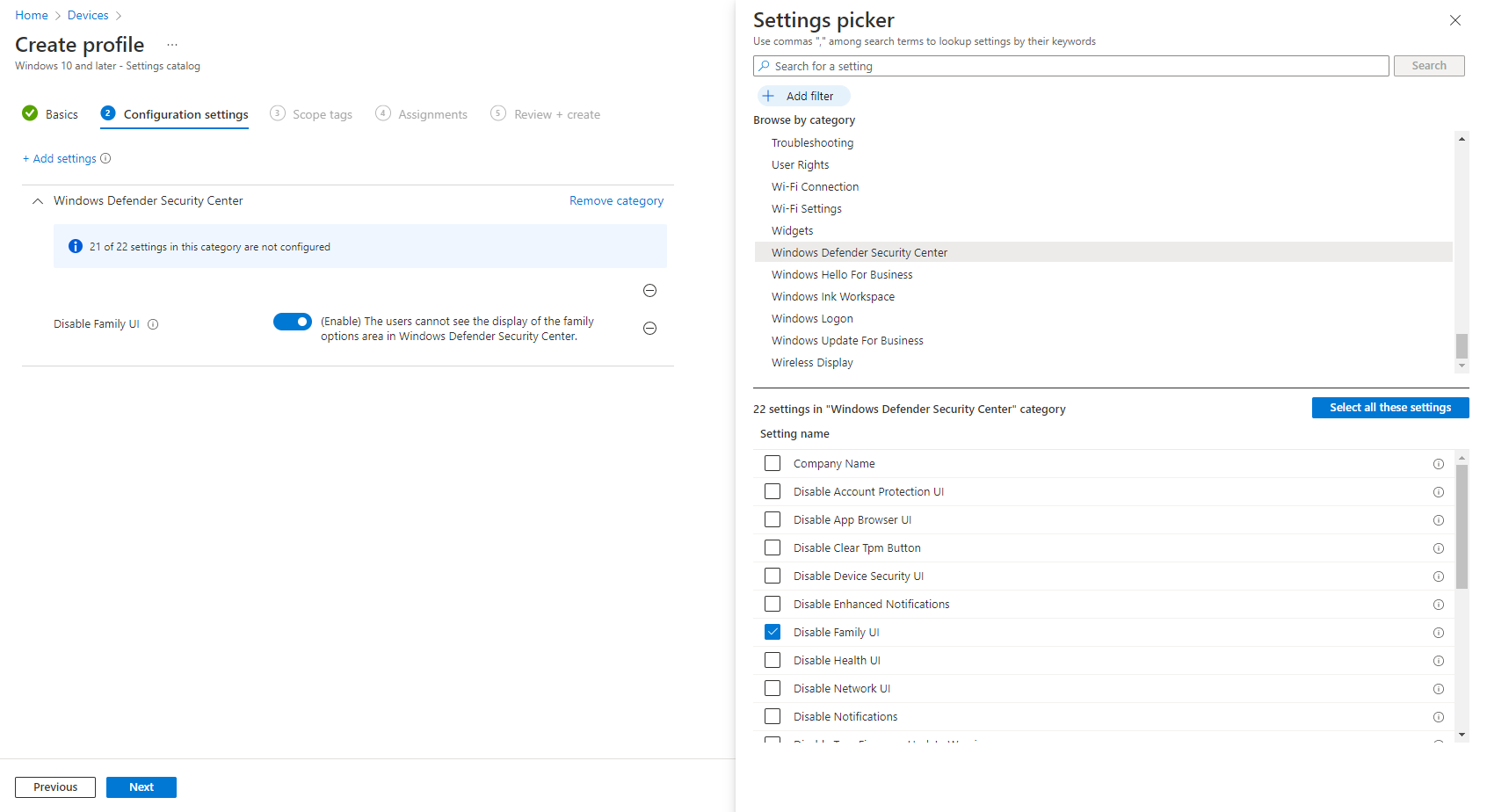
Task: Browse the Wireless Display category
Action: point(812,362)
